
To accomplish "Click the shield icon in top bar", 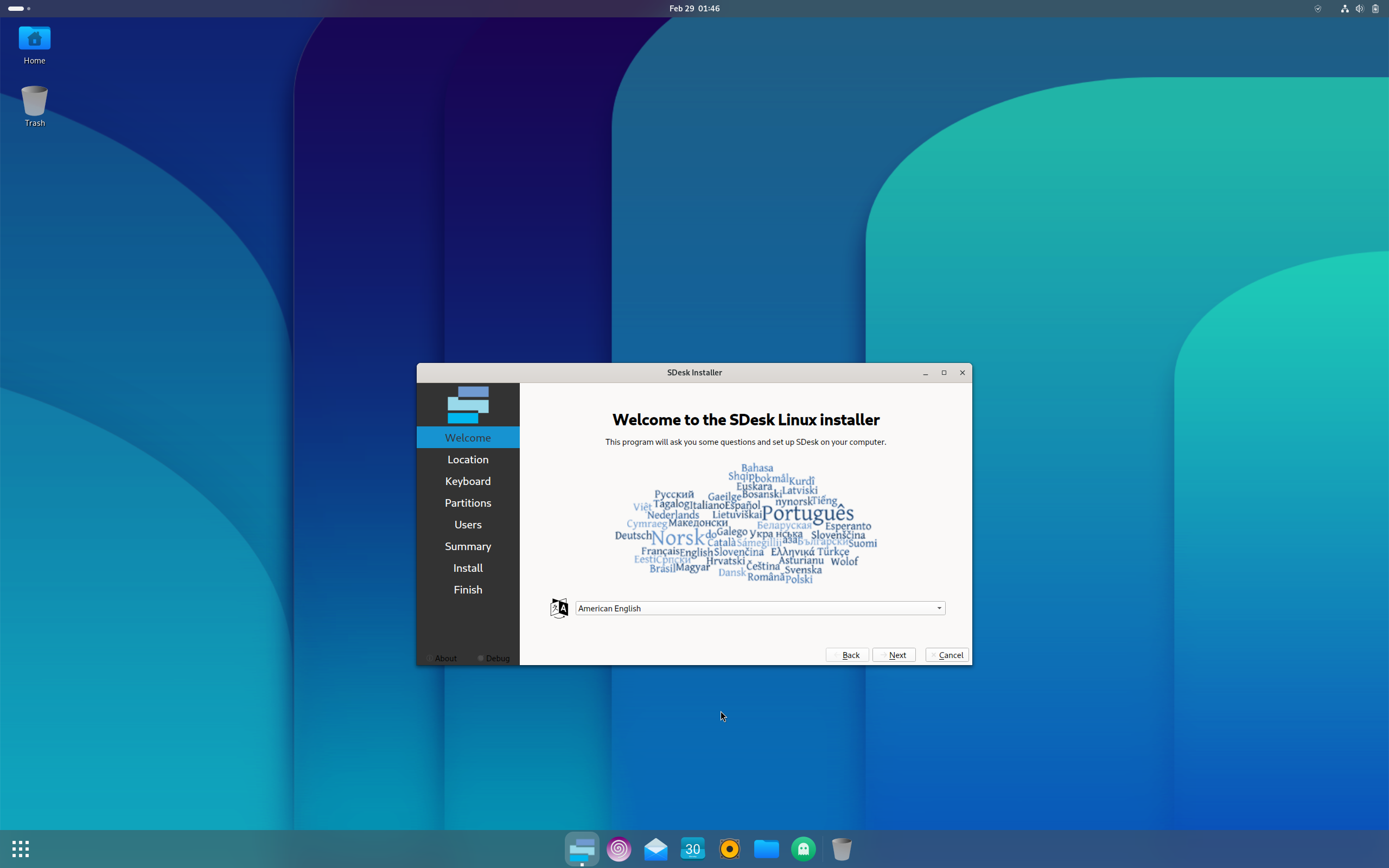I will (x=1318, y=9).
